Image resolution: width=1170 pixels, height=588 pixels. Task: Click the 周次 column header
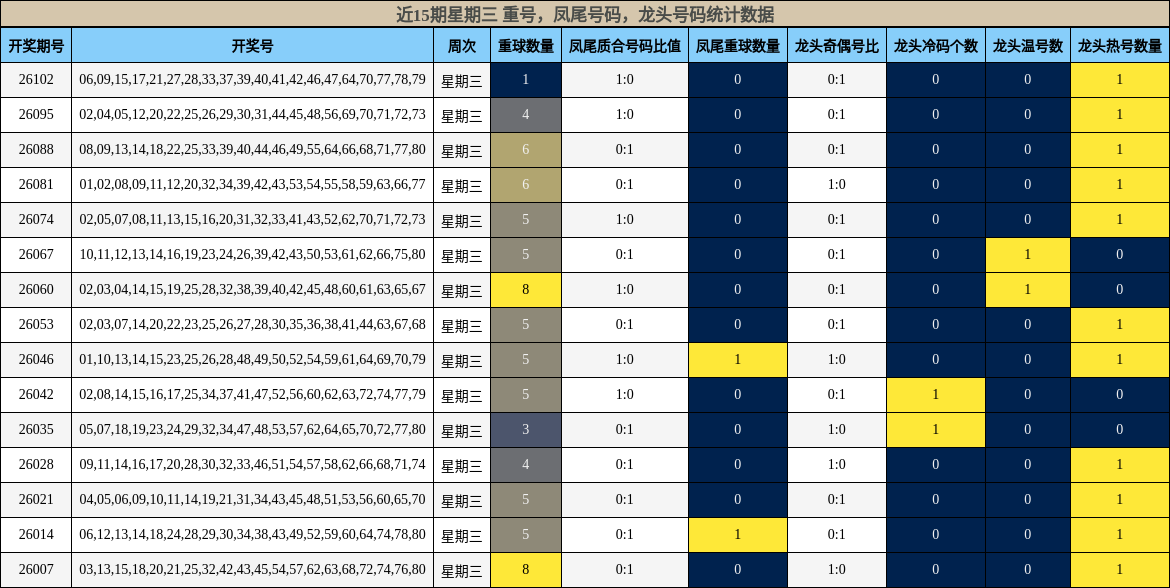462,45
